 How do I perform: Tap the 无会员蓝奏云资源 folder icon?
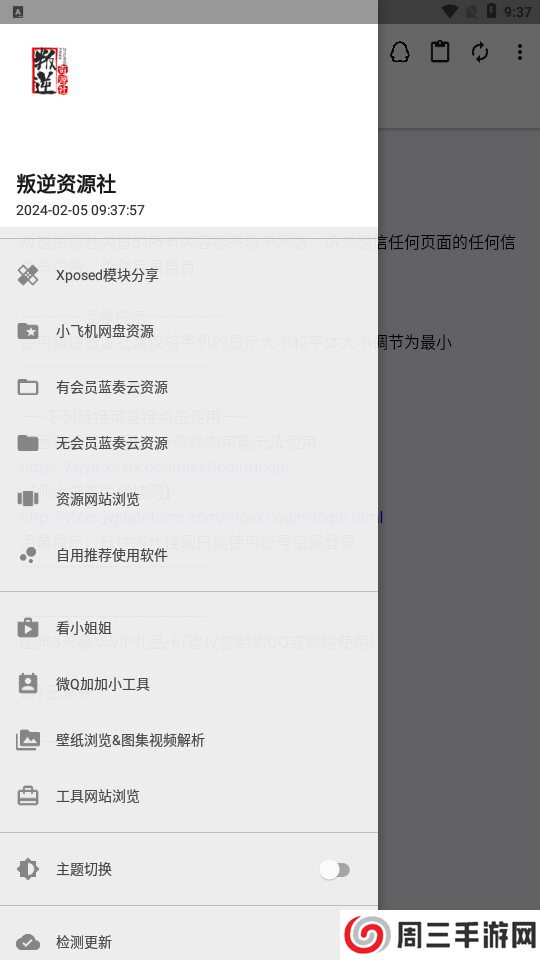click(28, 443)
